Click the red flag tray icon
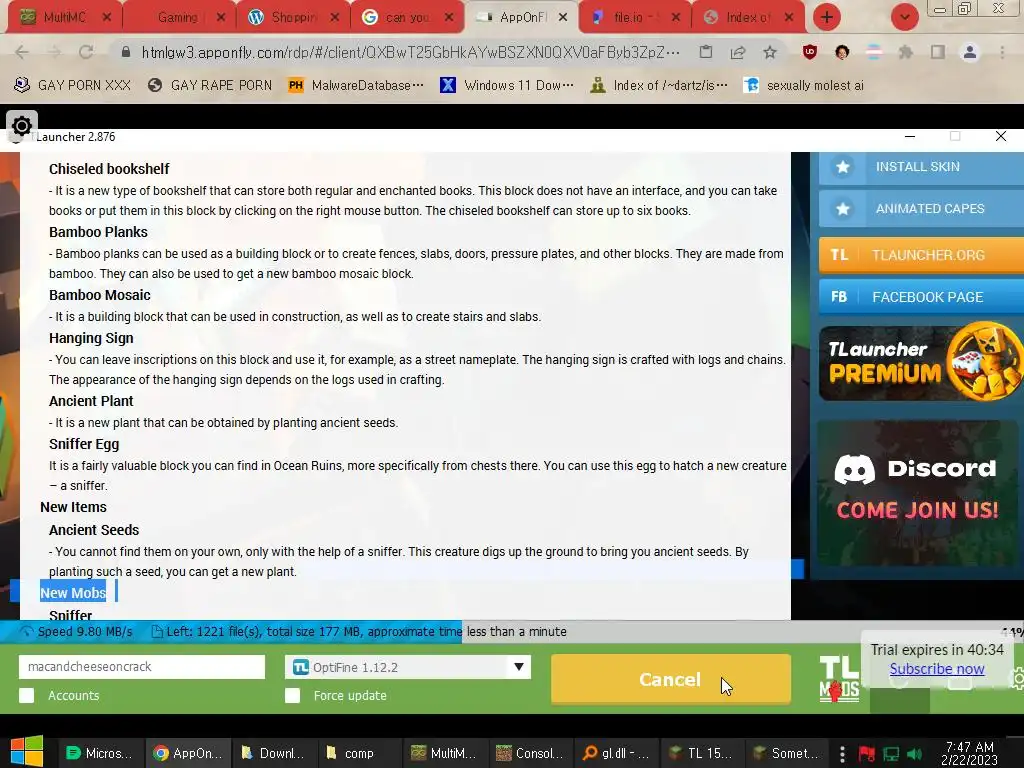Viewport: 1024px width, 768px height. (867, 754)
